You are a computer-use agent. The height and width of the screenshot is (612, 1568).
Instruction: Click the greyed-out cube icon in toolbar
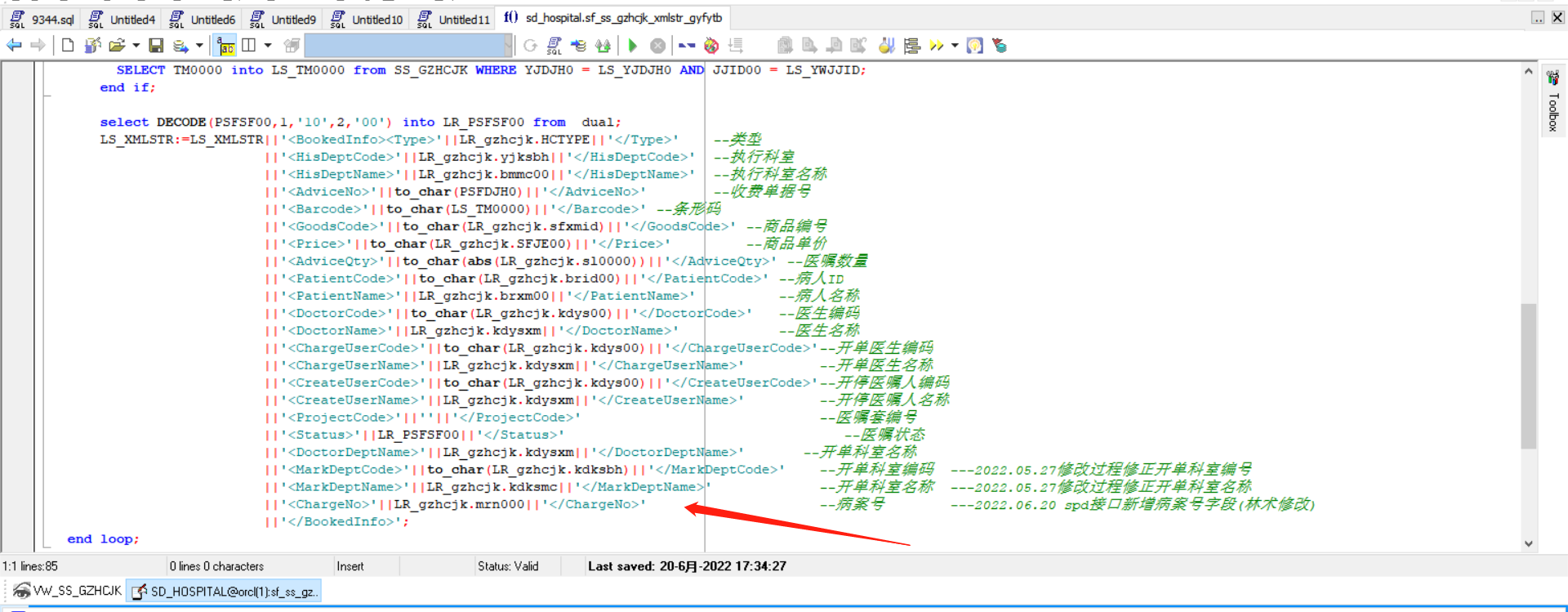coord(292,46)
